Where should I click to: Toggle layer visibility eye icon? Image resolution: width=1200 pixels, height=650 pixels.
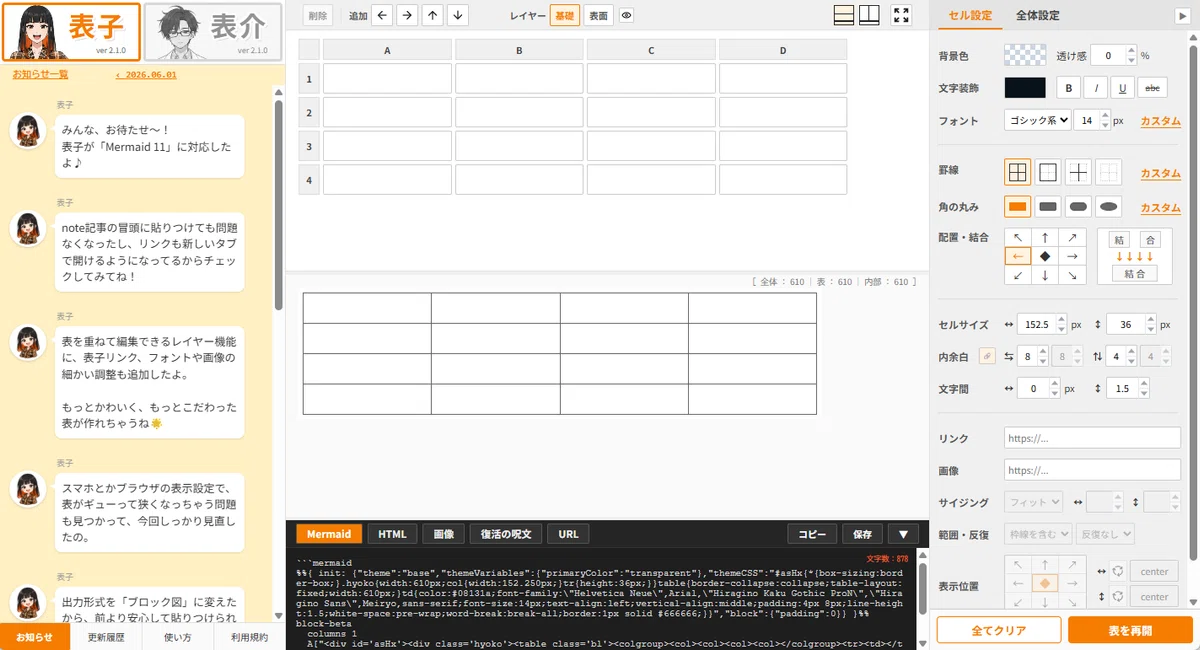pyautogui.click(x=626, y=15)
